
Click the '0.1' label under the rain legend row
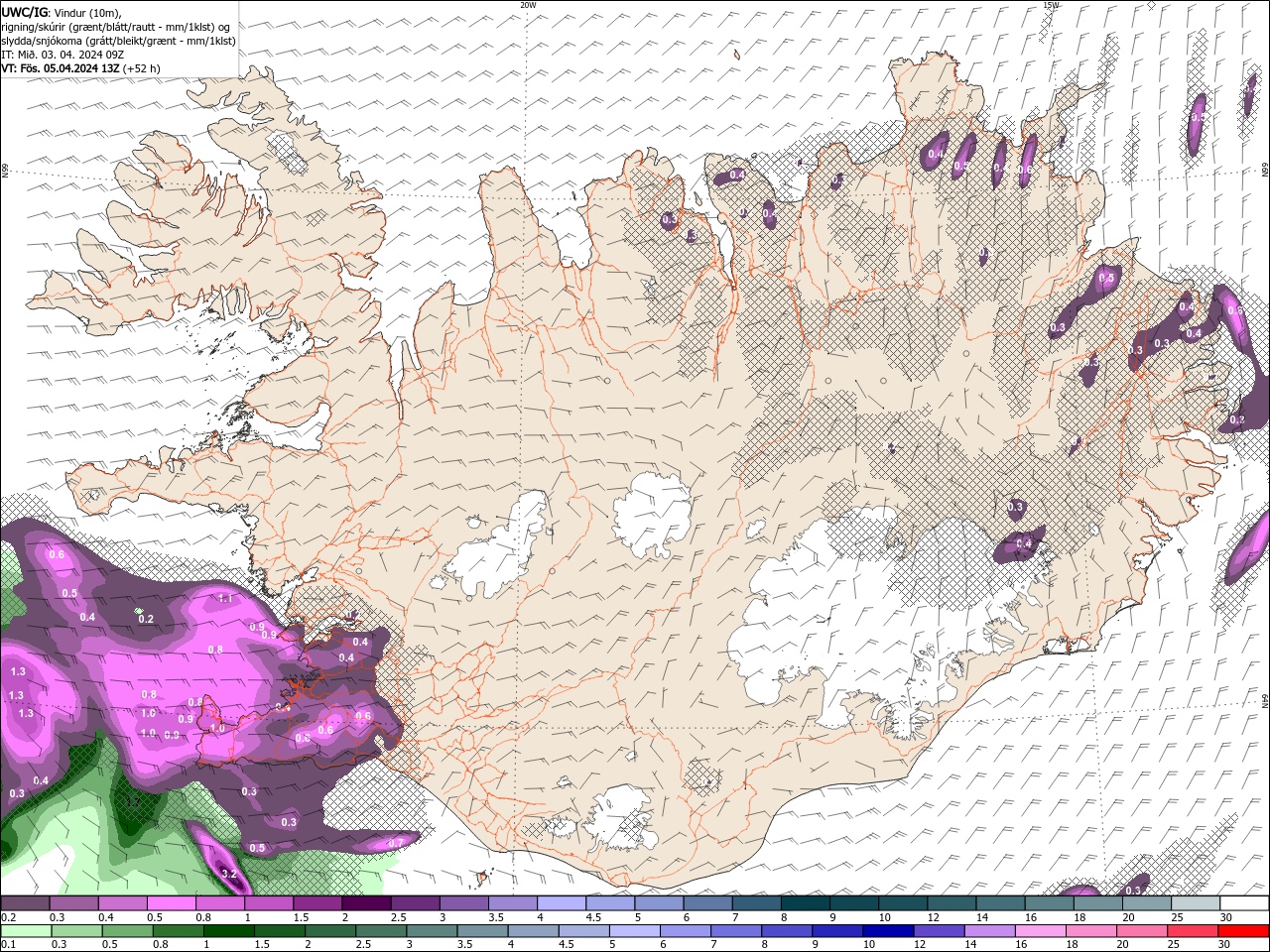(9, 944)
